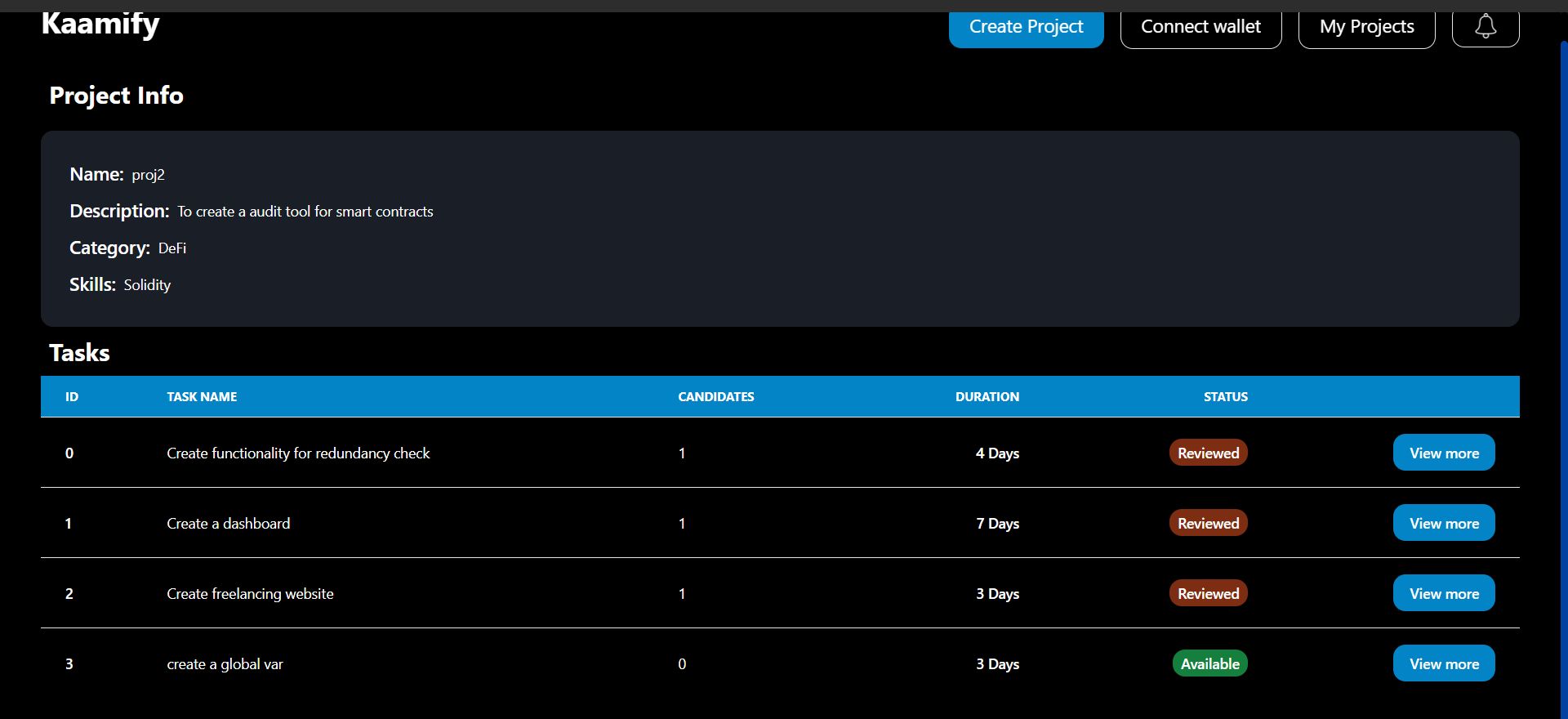Click the description text about audit tool
Screen dimensions: 1568x719
click(x=305, y=212)
